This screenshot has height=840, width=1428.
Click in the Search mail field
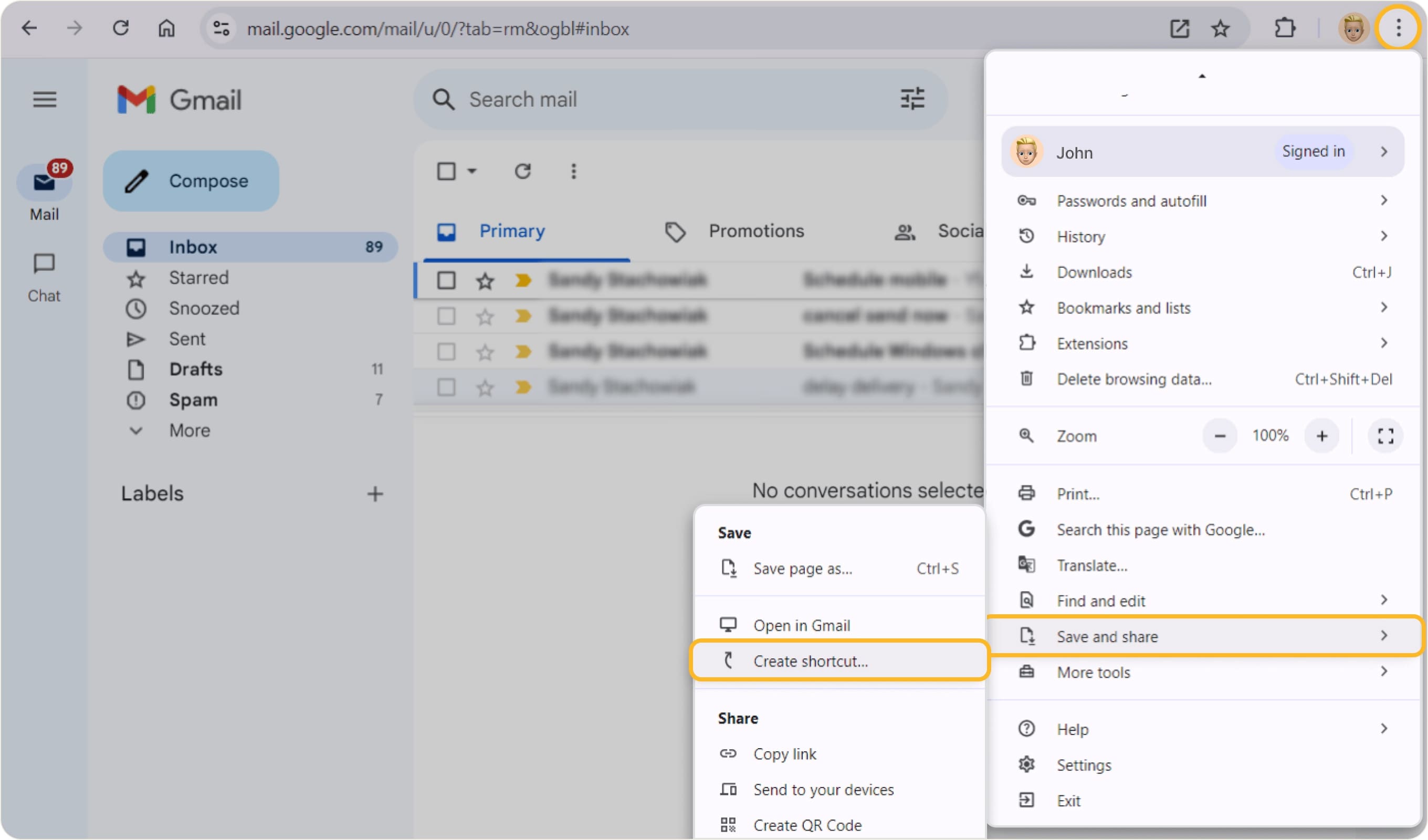coord(680,99)
